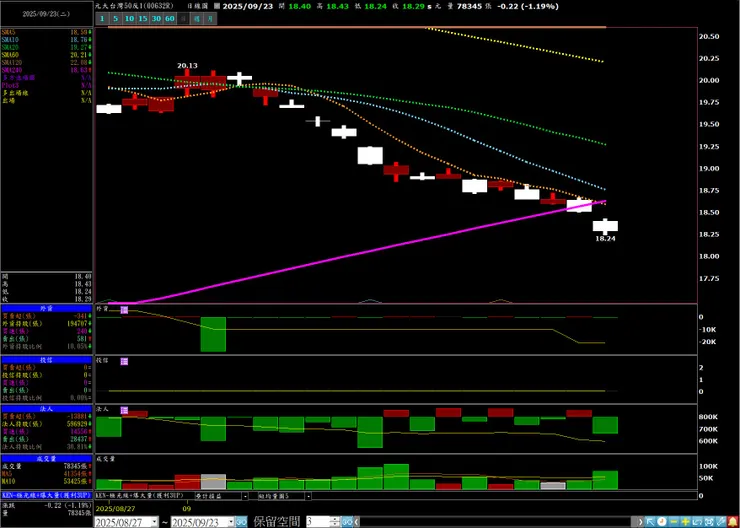Select the 1-minute timeframe

point(102,19)
